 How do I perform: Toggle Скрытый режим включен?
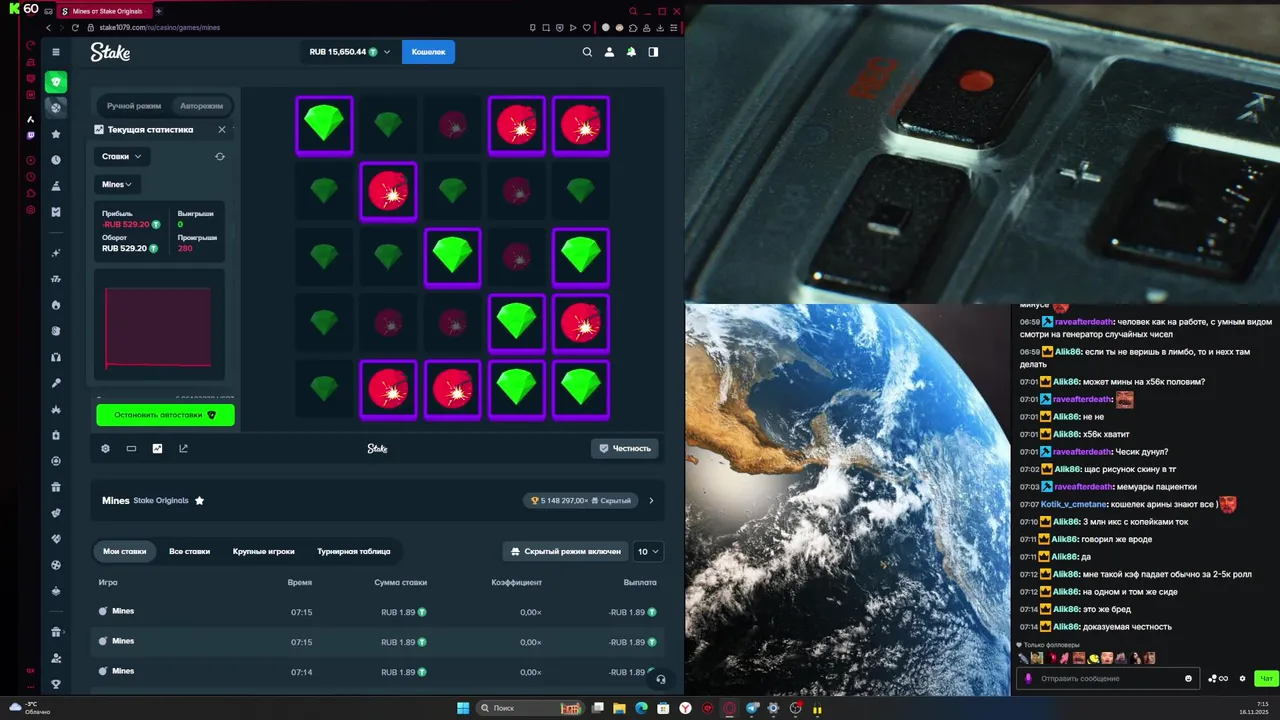click(x=566, y=551)
